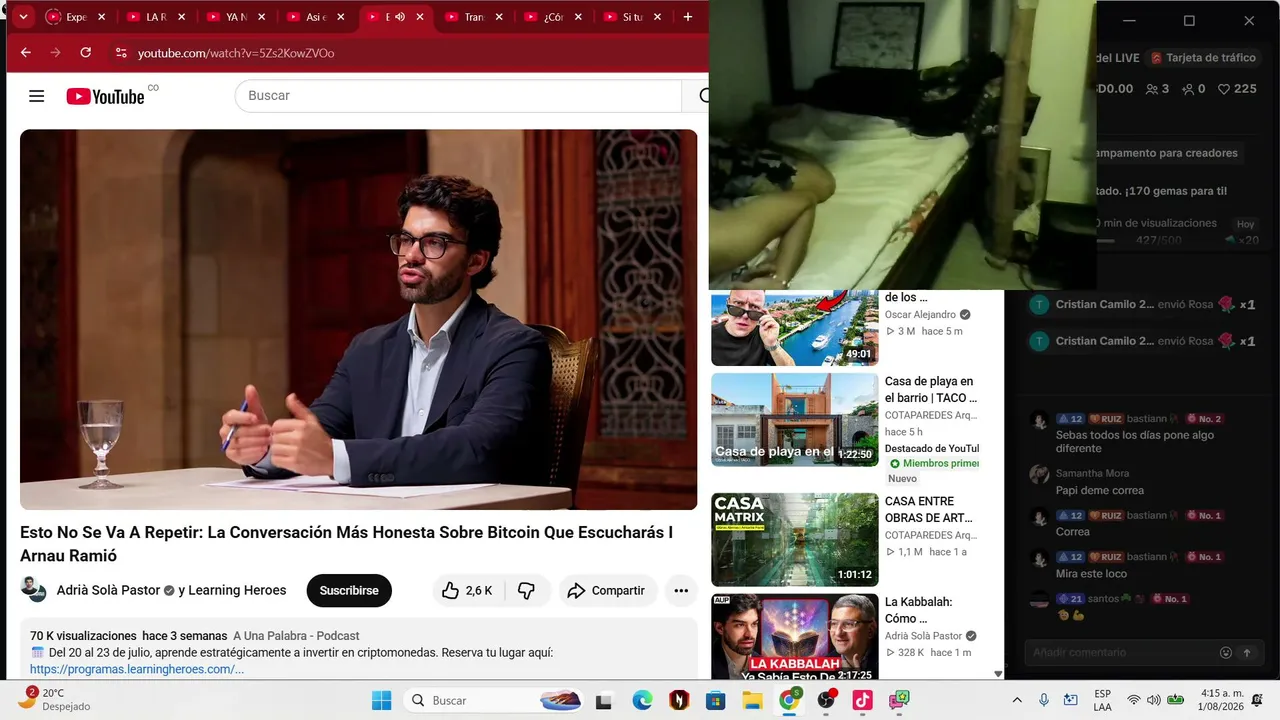1280x720 pixels.
Task: Open the Learning Heroes channel link
Action: 237,591
